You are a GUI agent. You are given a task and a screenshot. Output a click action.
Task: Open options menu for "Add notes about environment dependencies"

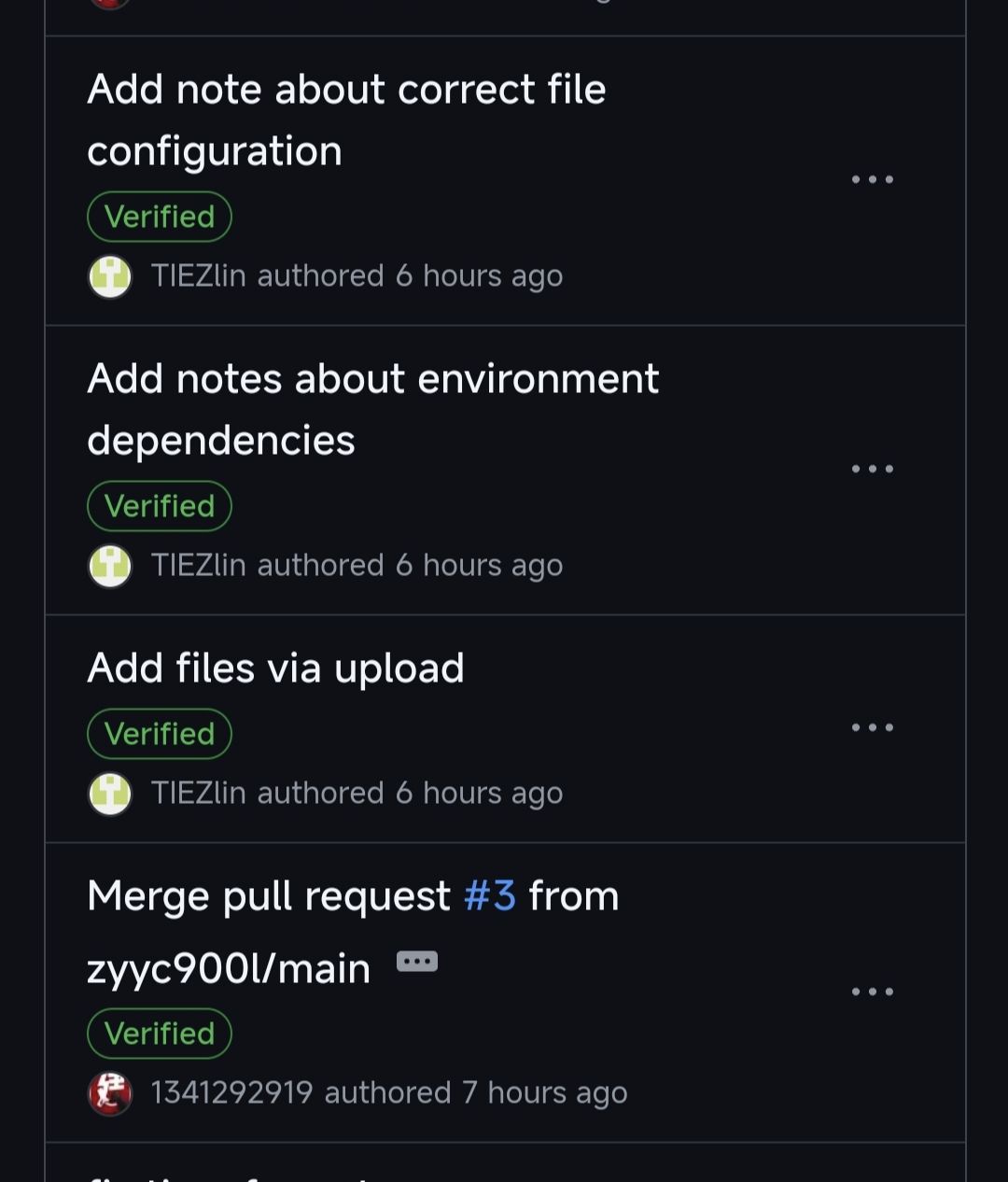coord(874,468)
